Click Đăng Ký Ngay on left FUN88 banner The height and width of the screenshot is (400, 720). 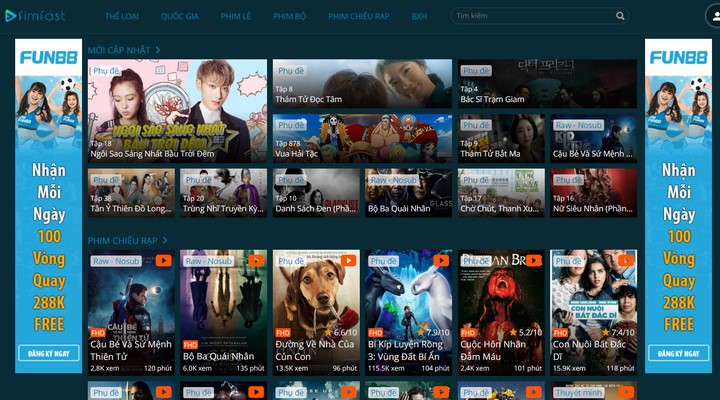49,353
